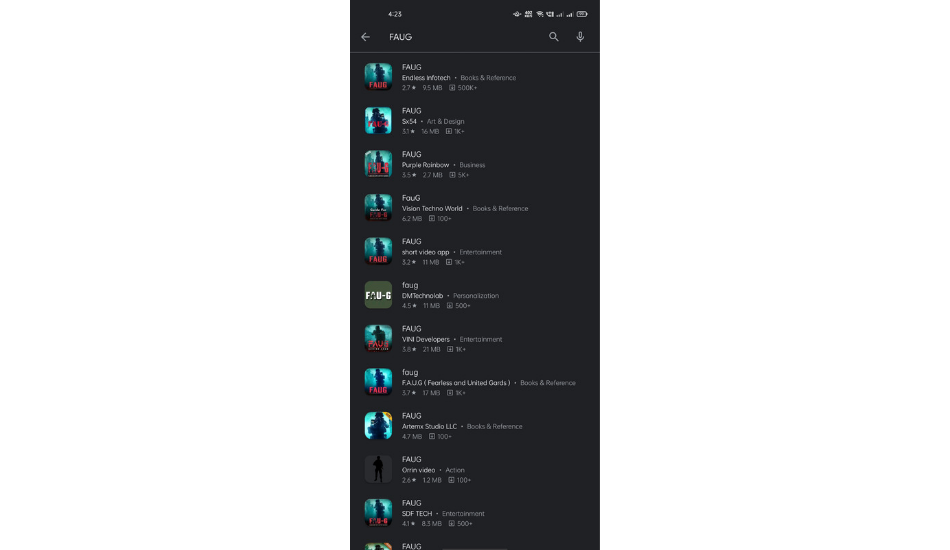This screenshot has width=950, height=550.
Task: Tap the Wi-Fi icon in status bar
Action: (x=540, y=14)
